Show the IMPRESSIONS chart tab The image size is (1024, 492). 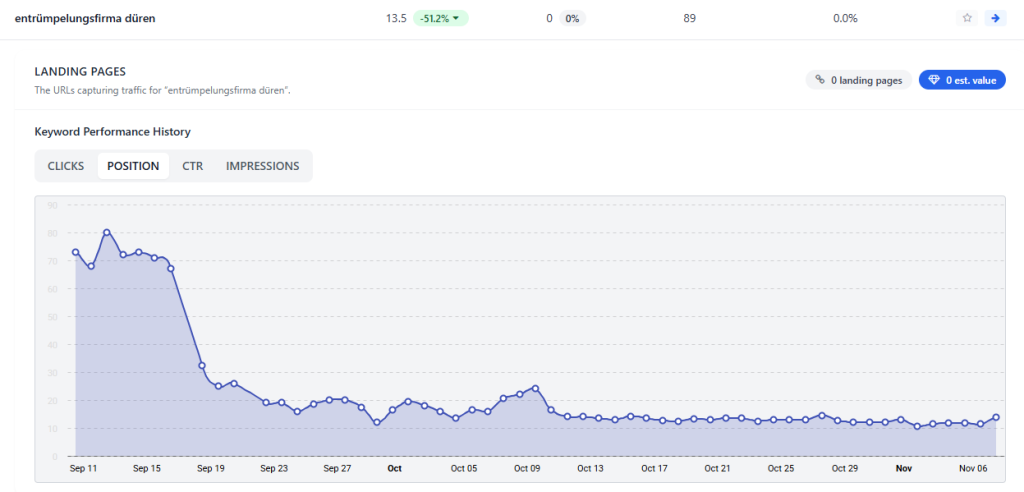click(x=262, y=166)
